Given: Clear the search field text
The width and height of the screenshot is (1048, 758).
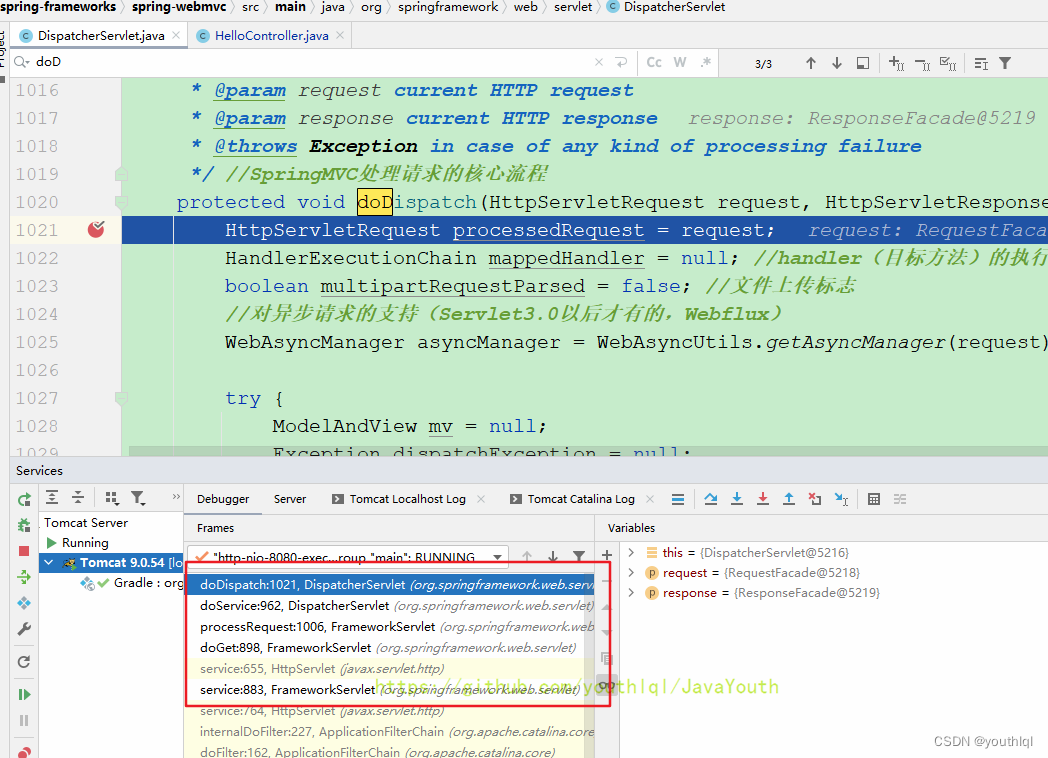Looking at the screenshot, I should (599, 62).
